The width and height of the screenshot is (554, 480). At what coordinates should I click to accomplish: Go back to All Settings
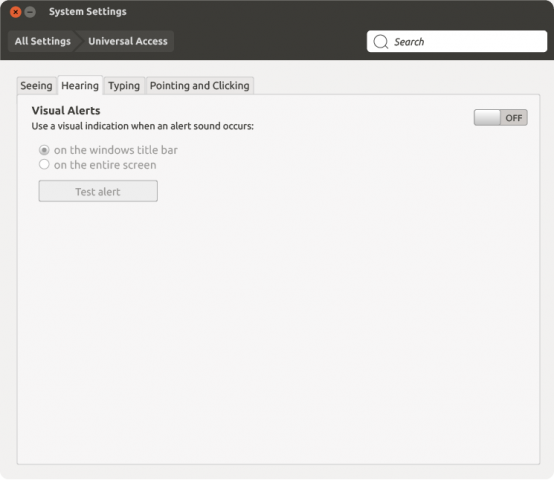pos(43,41)
